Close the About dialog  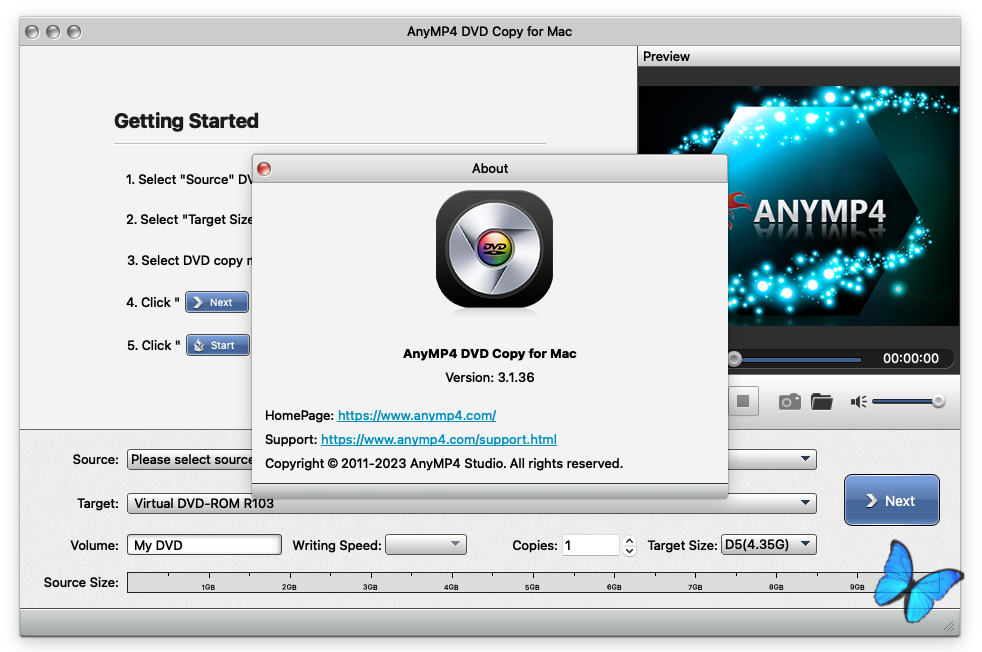[x=264, y=169]
